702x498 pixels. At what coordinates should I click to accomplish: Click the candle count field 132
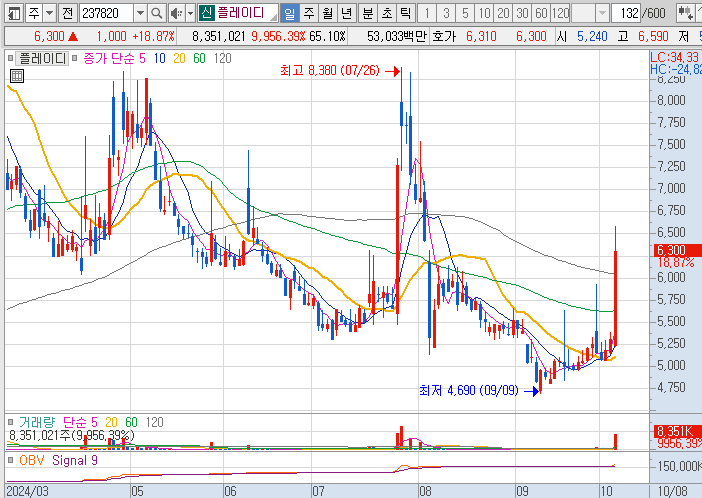click(627, 13)
